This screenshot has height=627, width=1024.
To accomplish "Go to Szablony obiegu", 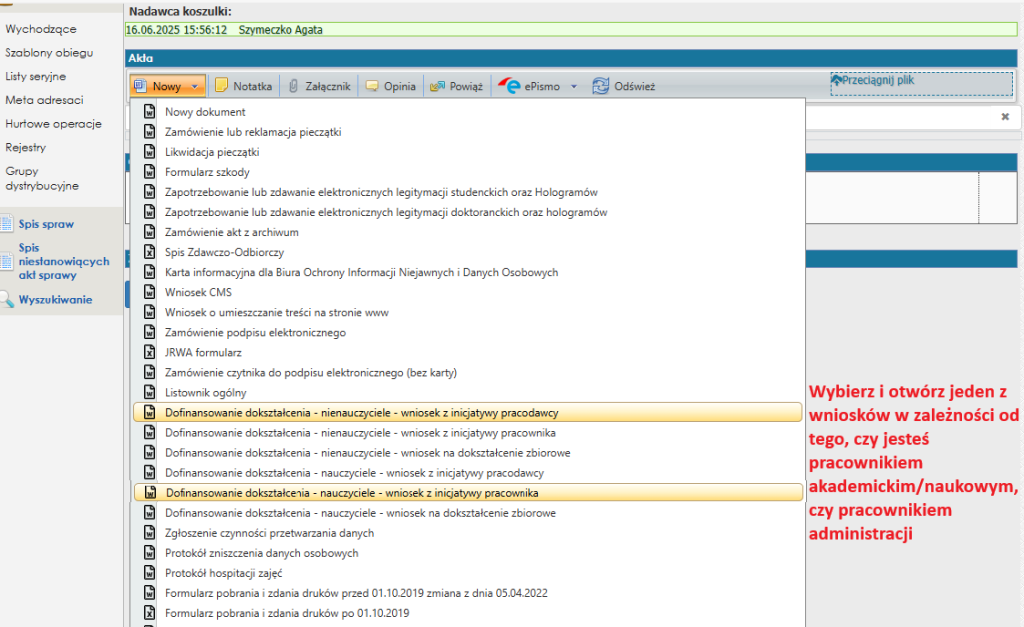I will (49, 53).
